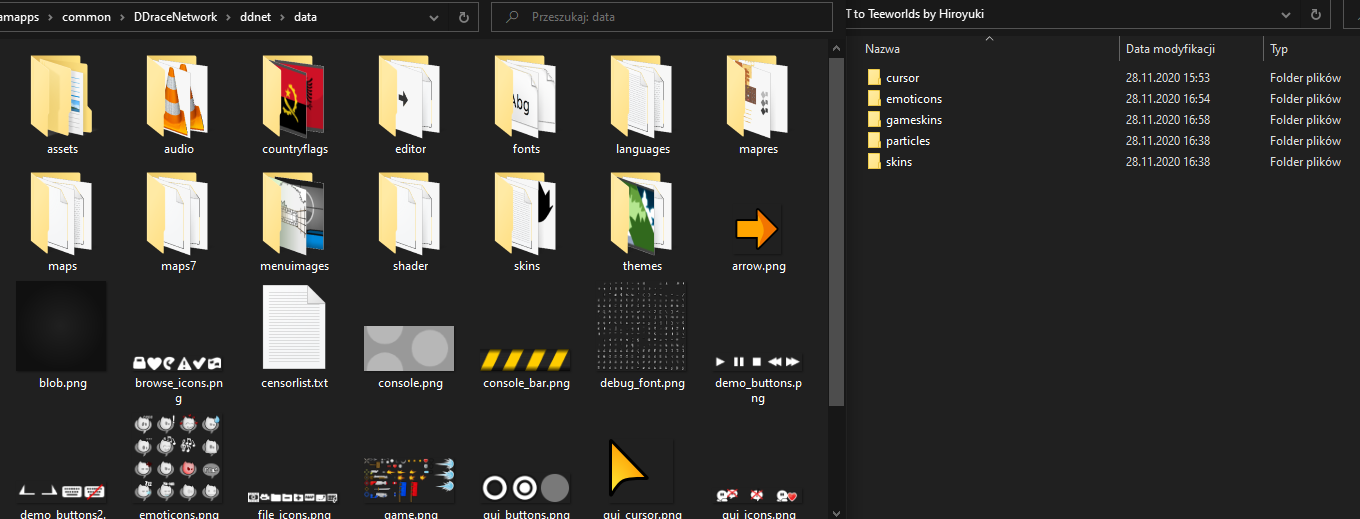This screenshot has height=519, width=1360.
Task: Open the audio folder with traffic cone
Action: 178,96
